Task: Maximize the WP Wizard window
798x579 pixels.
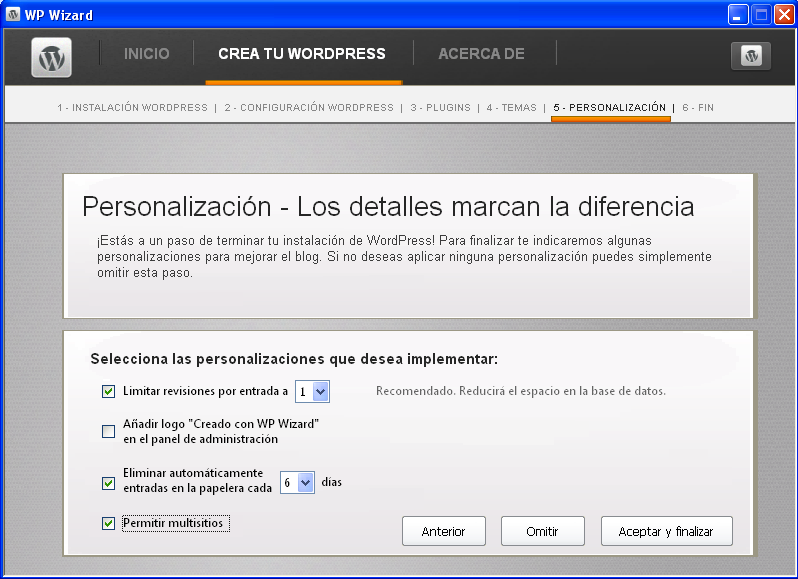Action: [761, 15]
